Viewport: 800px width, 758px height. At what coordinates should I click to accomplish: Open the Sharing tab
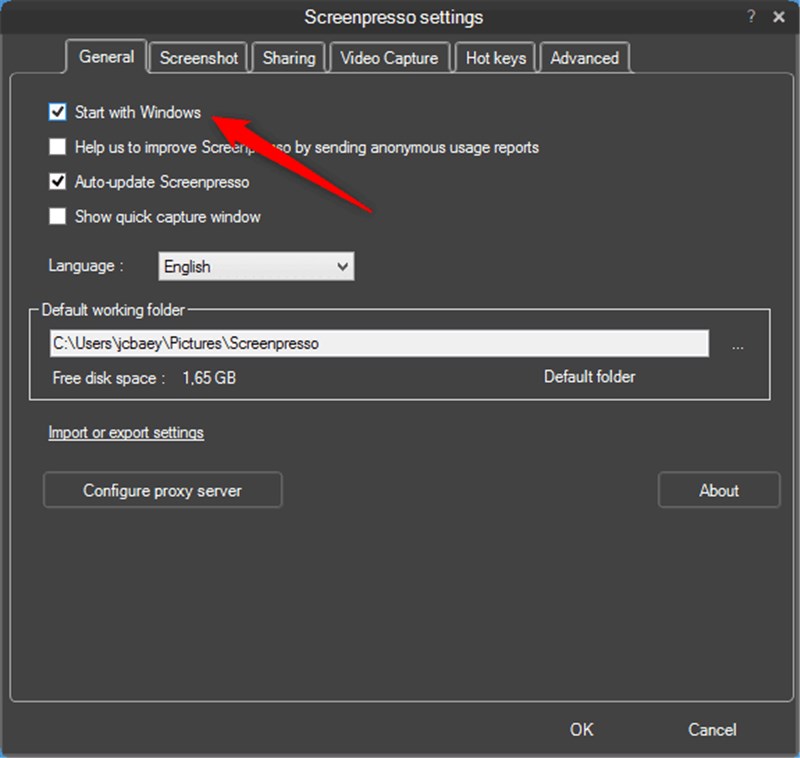pyautogui.click(x=289, y=58)
